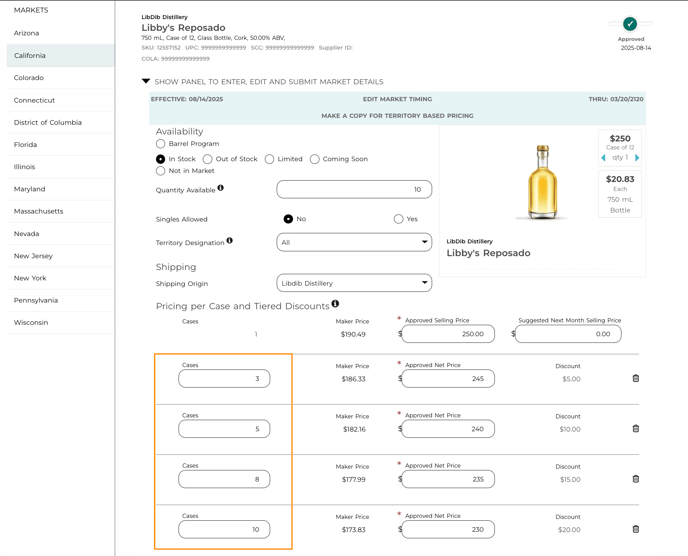
Task: Delete the 10-case discount tier
Action: coord(635,529)
